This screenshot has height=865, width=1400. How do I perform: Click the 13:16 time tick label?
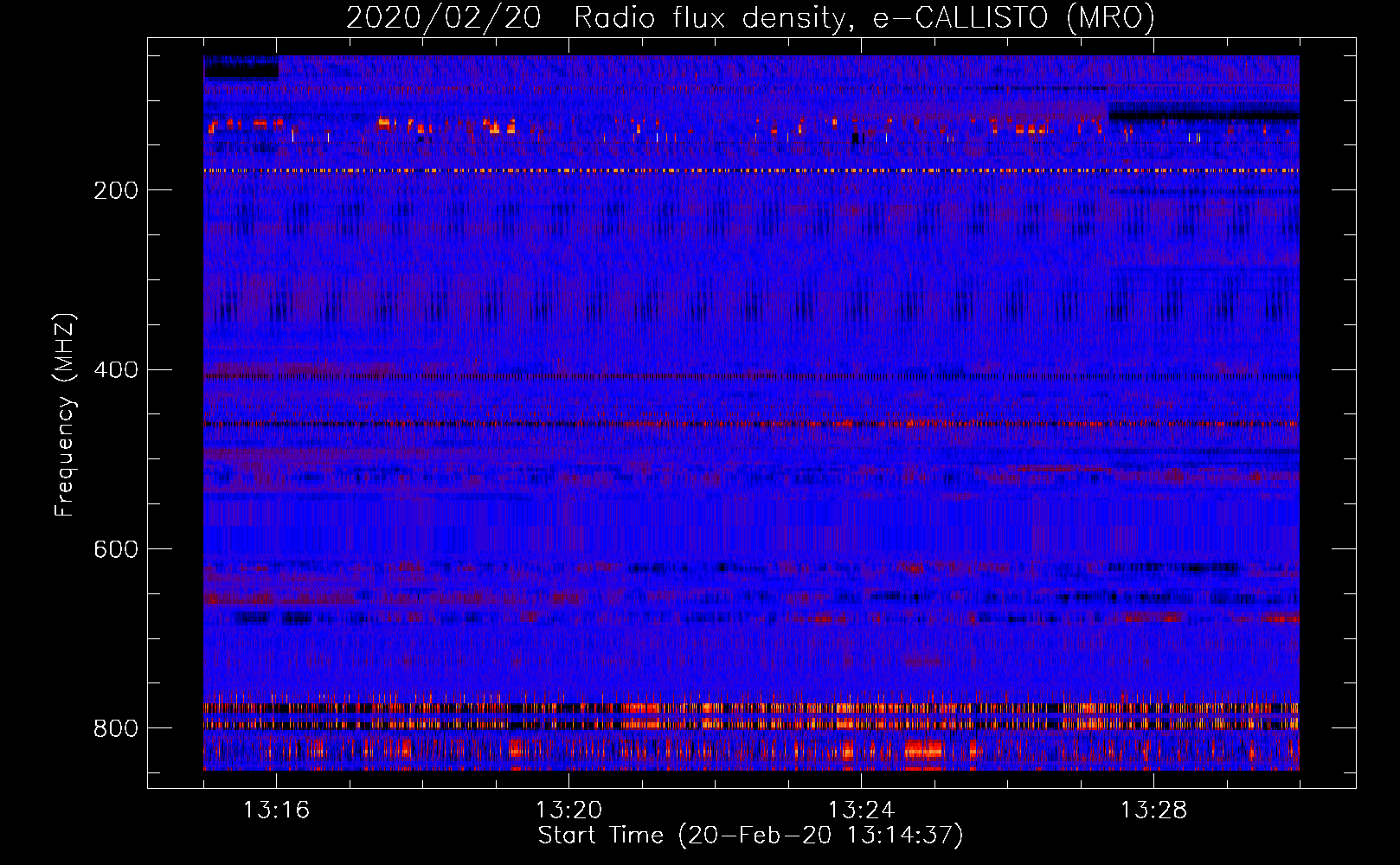coord(276,811)
